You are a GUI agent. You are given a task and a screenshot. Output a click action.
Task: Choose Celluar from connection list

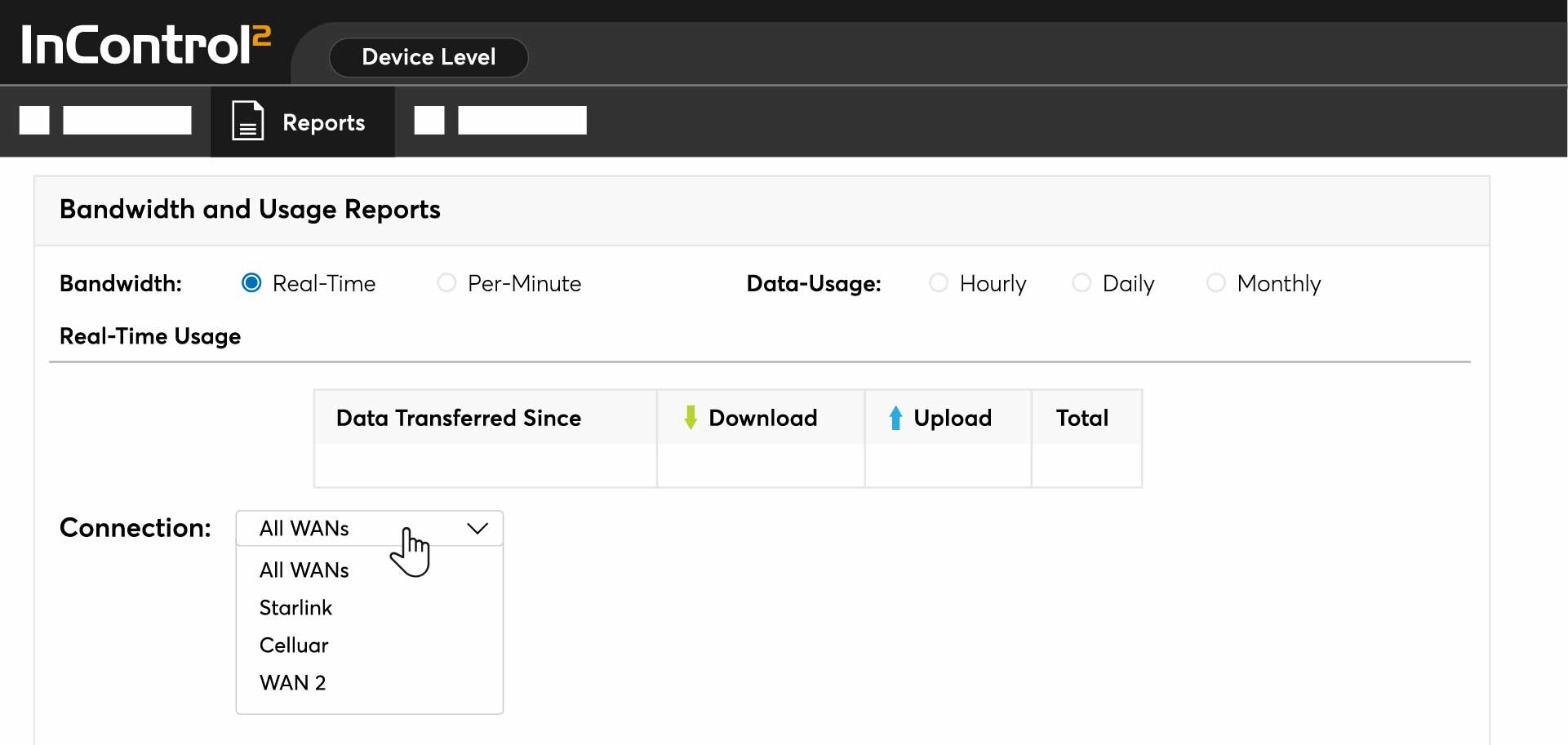tap(294, 645)
